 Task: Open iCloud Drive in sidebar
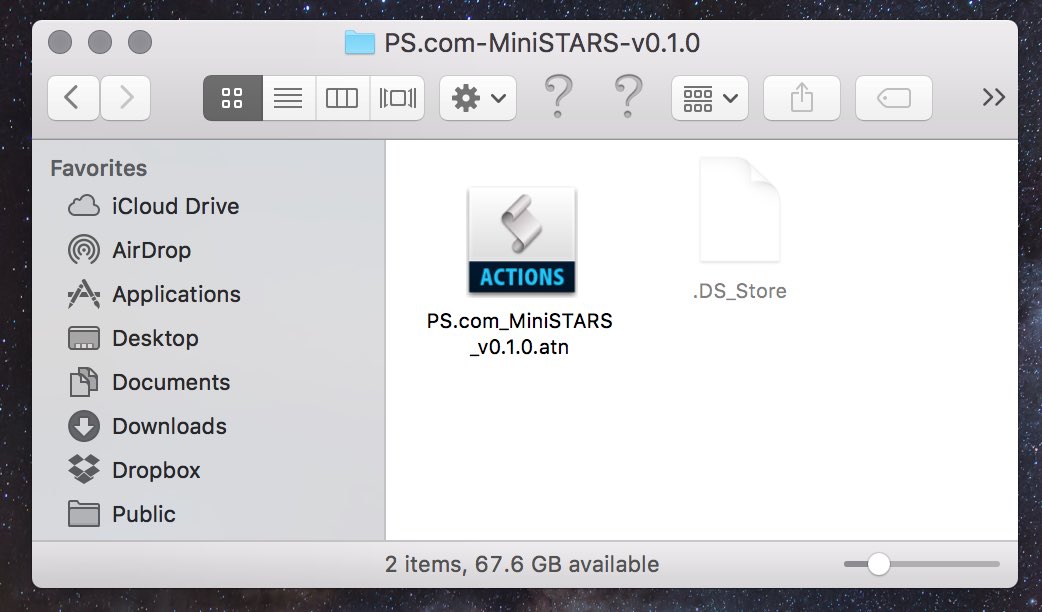click(175, 206)
